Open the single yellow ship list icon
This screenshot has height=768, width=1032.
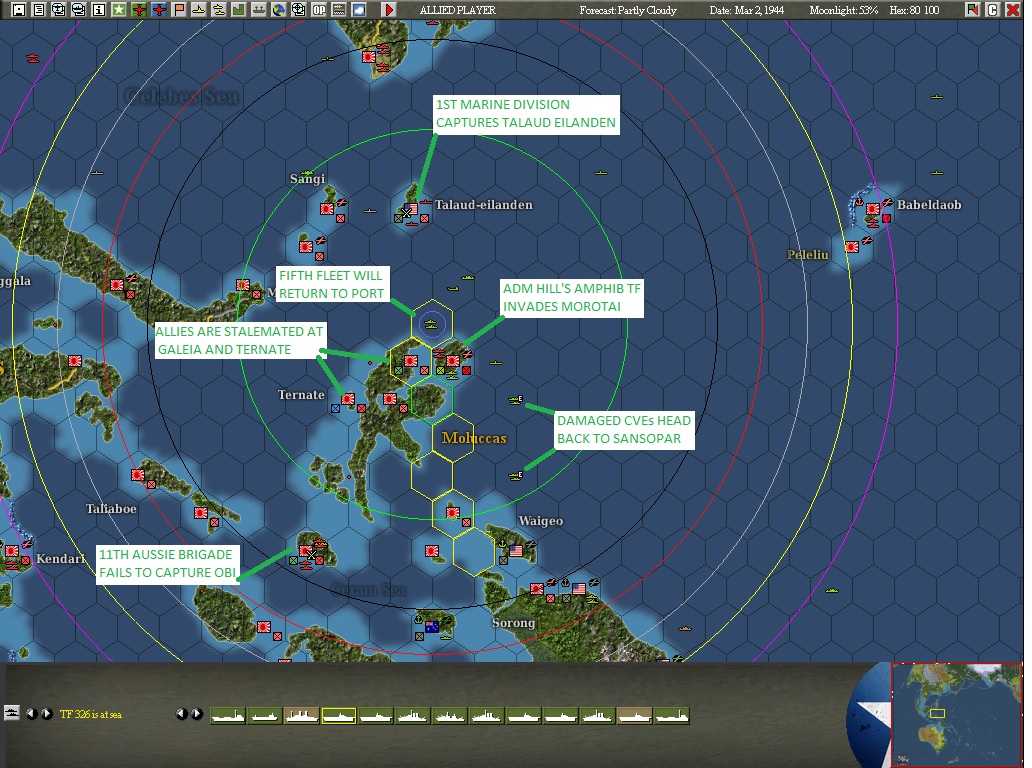(x=199, y=9)
